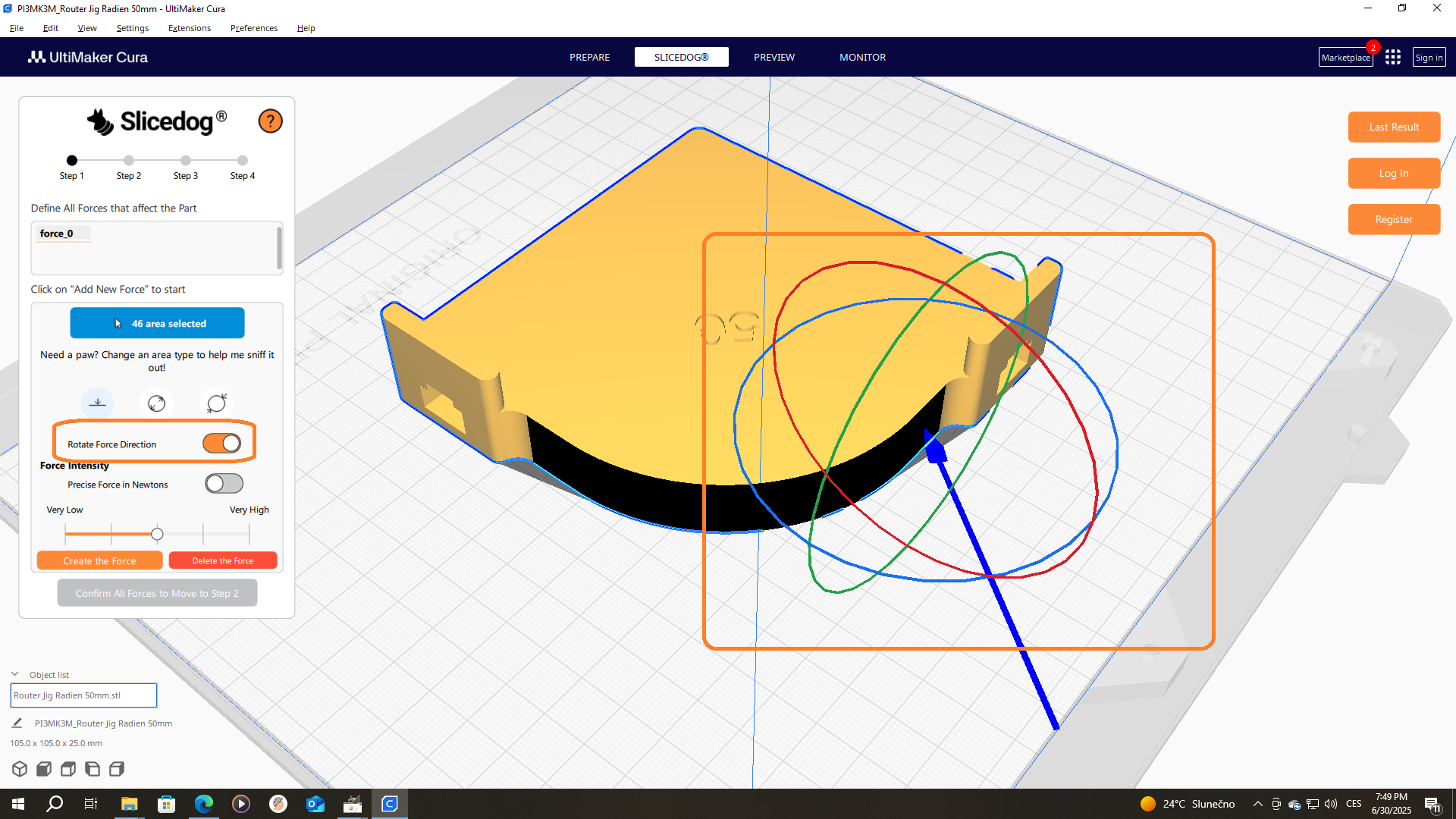The image size is (1456, 819).
Task: Enable Precise Force in Newtons switch
Action: [x=224, y=484]
